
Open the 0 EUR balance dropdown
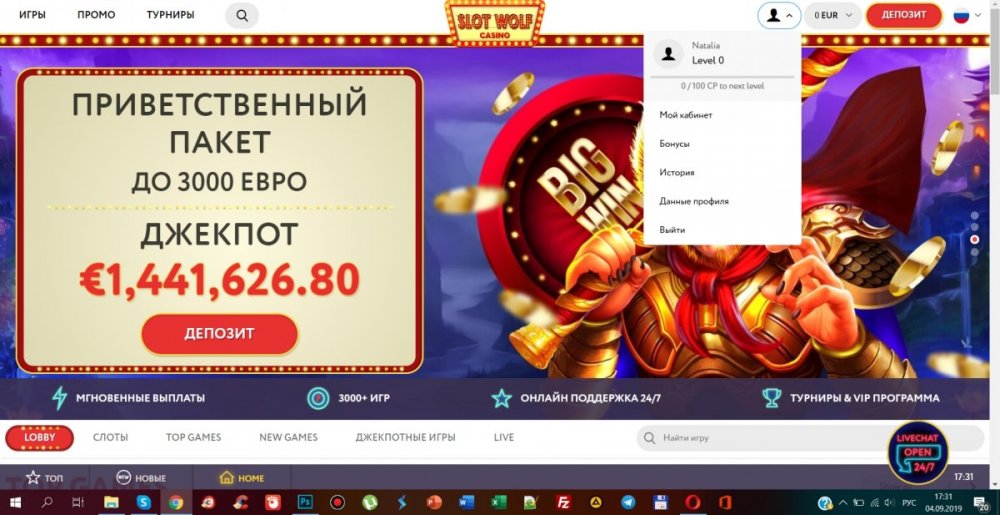833,15
